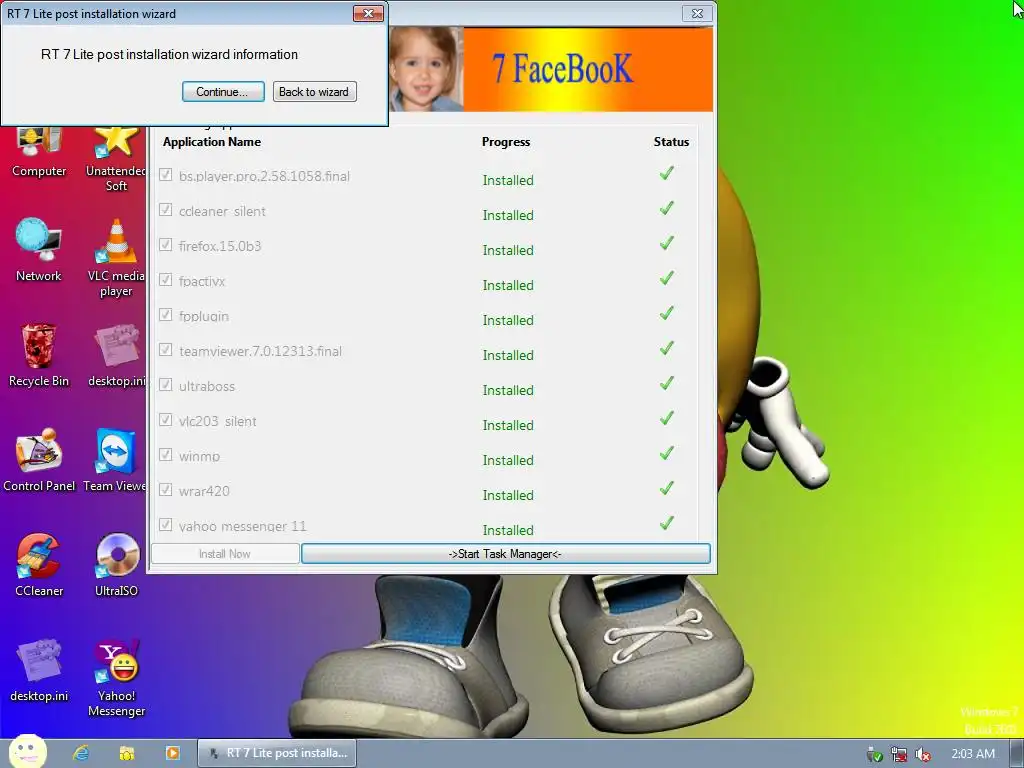Toggle the firefox.15.0b3 checkbox
Screen dimensions: 1024x768
[x=166, y=245]
